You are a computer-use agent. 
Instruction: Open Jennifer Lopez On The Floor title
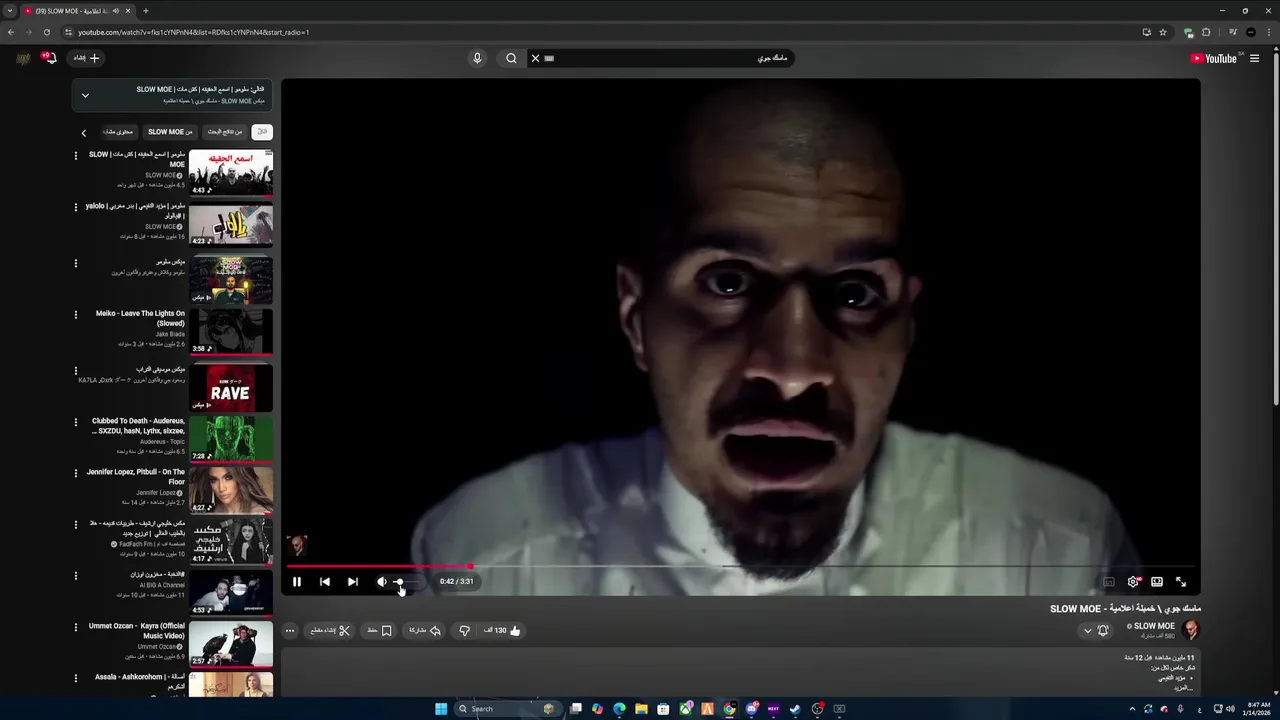[136, 477]
